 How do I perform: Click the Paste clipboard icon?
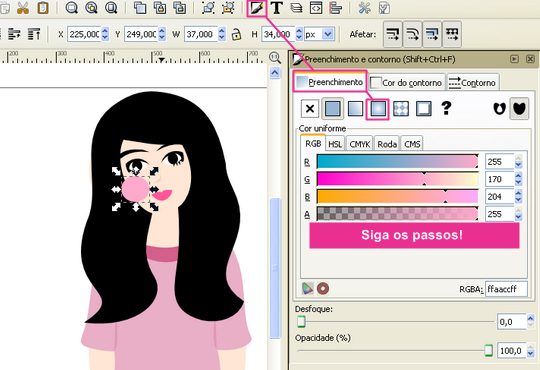coord(43,8)
